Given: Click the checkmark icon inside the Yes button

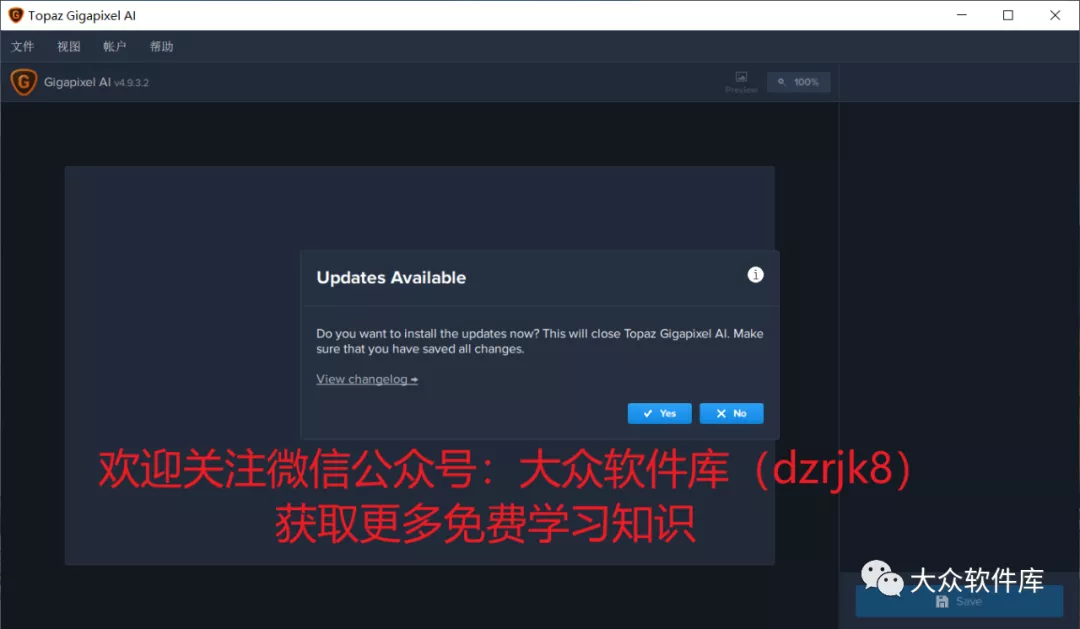Looking at the screenshot, I should (x=646, y=413).
